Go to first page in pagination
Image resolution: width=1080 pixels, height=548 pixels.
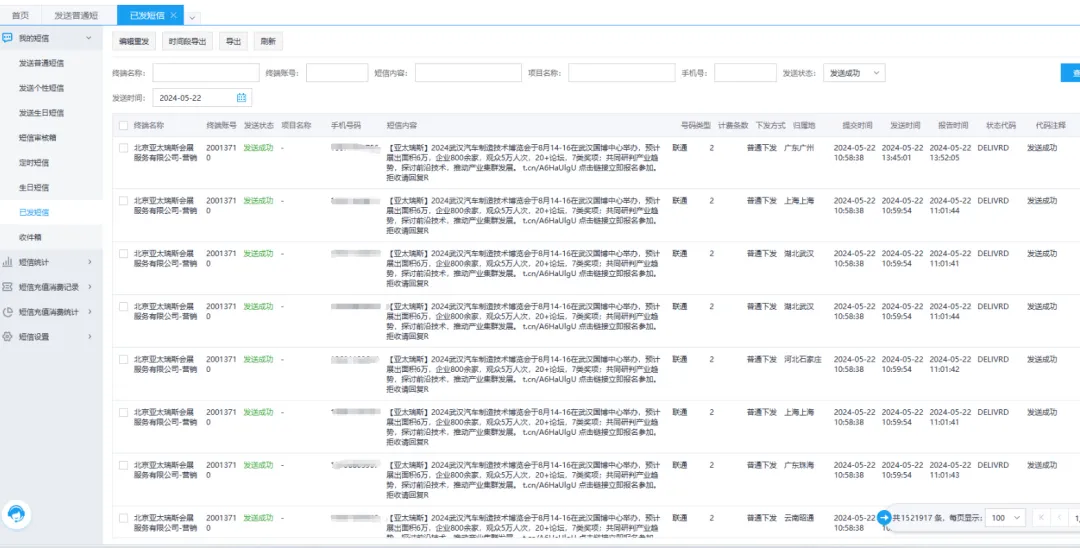pos(1041,517)
